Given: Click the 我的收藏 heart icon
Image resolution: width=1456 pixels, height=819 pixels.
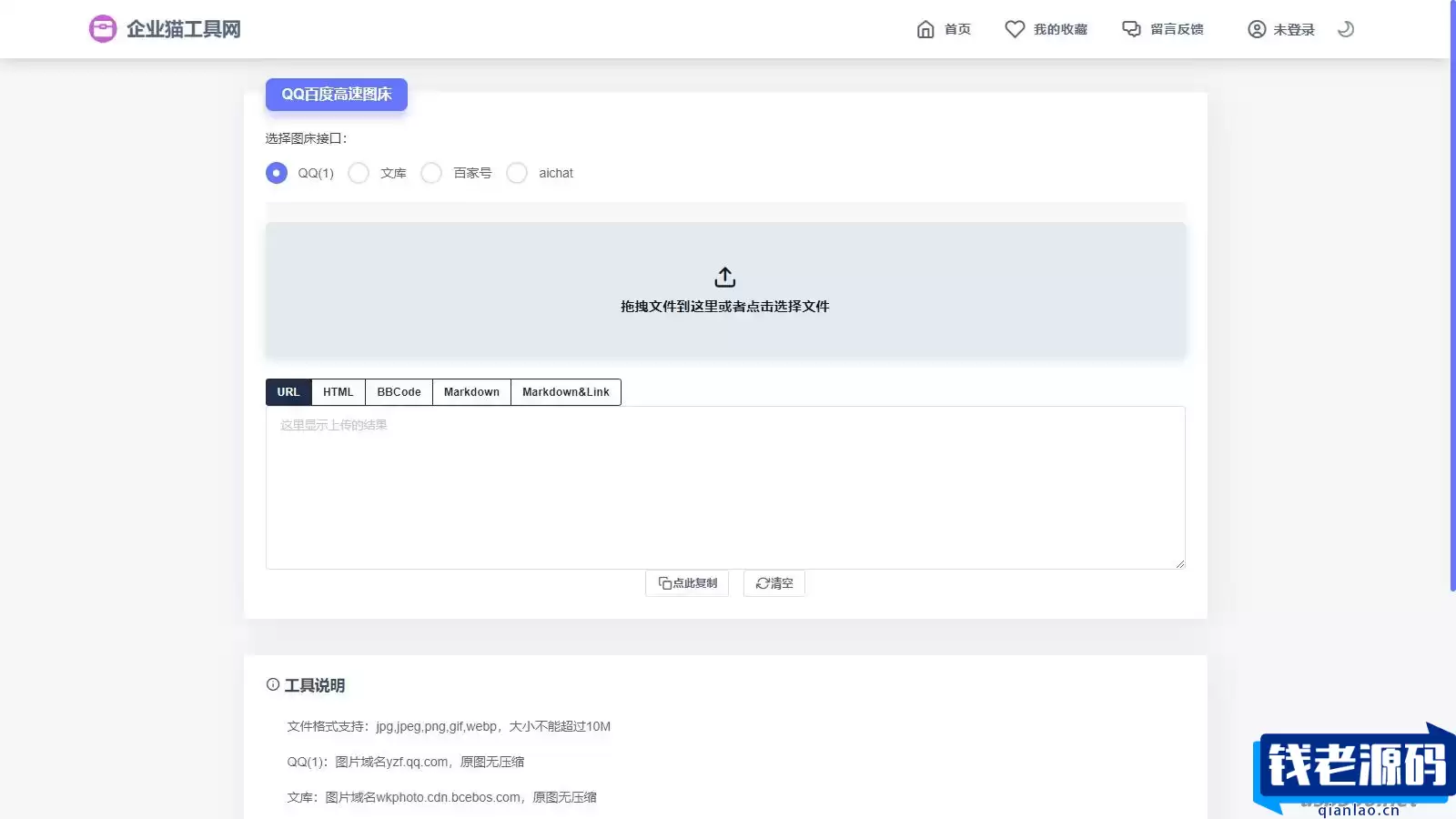Looking at the screenshot, I should point(1015,29).
